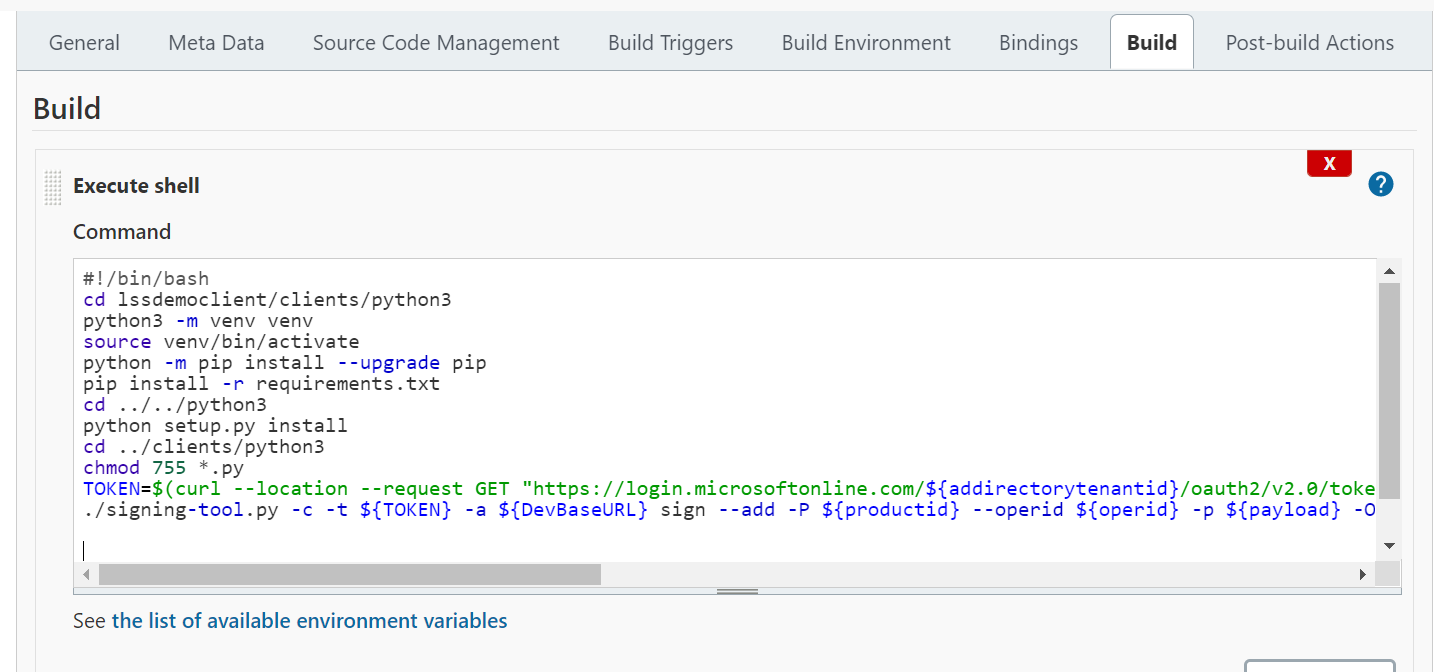1434x672 pixels.
Task: Go to Source Code Management tab
Action: (x=436, y=43)
